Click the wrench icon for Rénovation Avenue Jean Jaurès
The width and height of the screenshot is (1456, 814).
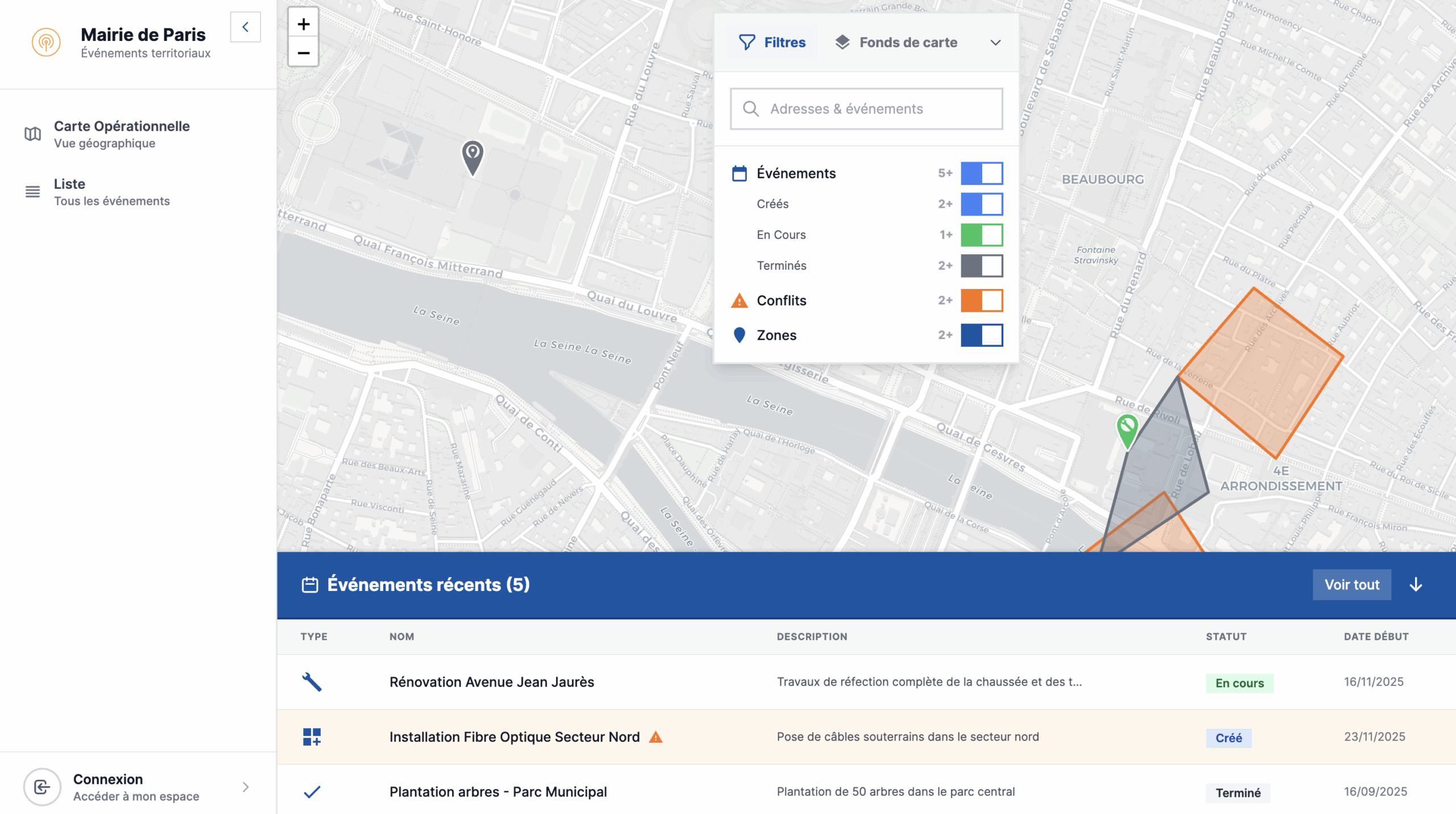(312, 681)
